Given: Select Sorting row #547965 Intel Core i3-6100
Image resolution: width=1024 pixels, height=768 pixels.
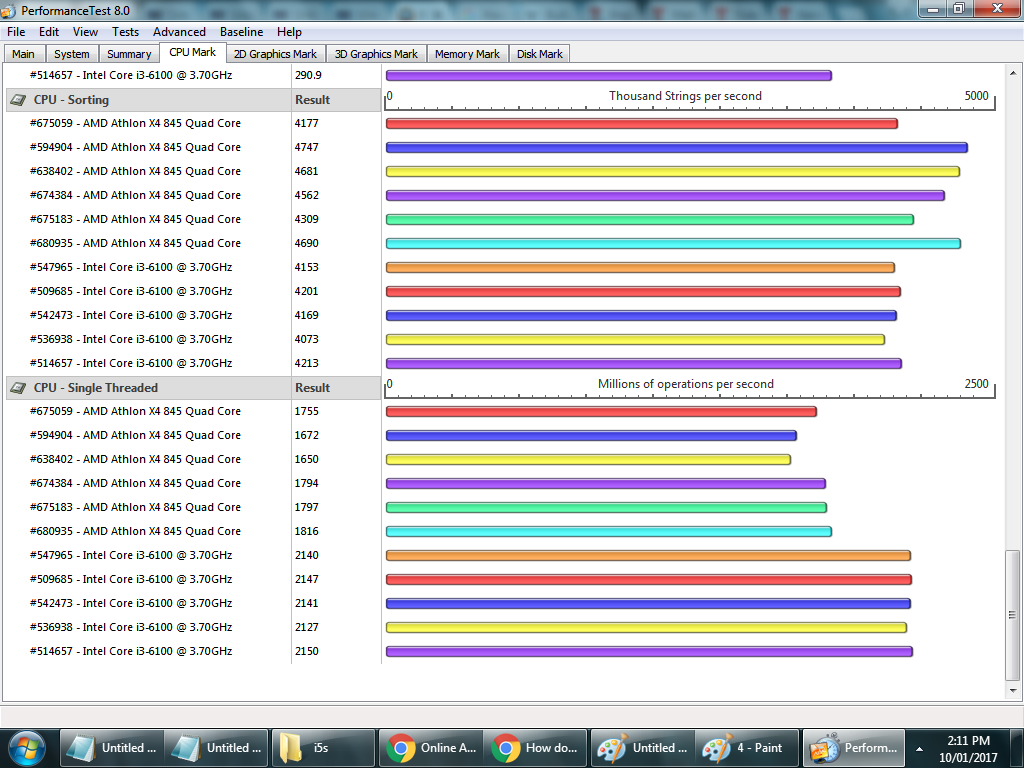Looking at the screenshot, I should pyautogui.click(x=131, y=267).
